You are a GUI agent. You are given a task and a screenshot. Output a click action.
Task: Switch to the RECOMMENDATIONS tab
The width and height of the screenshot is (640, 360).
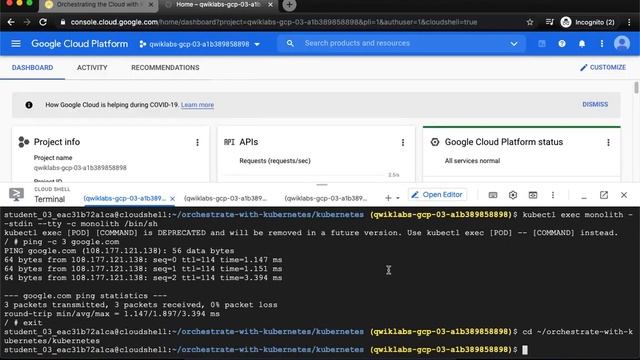click(x=165, y=68)
